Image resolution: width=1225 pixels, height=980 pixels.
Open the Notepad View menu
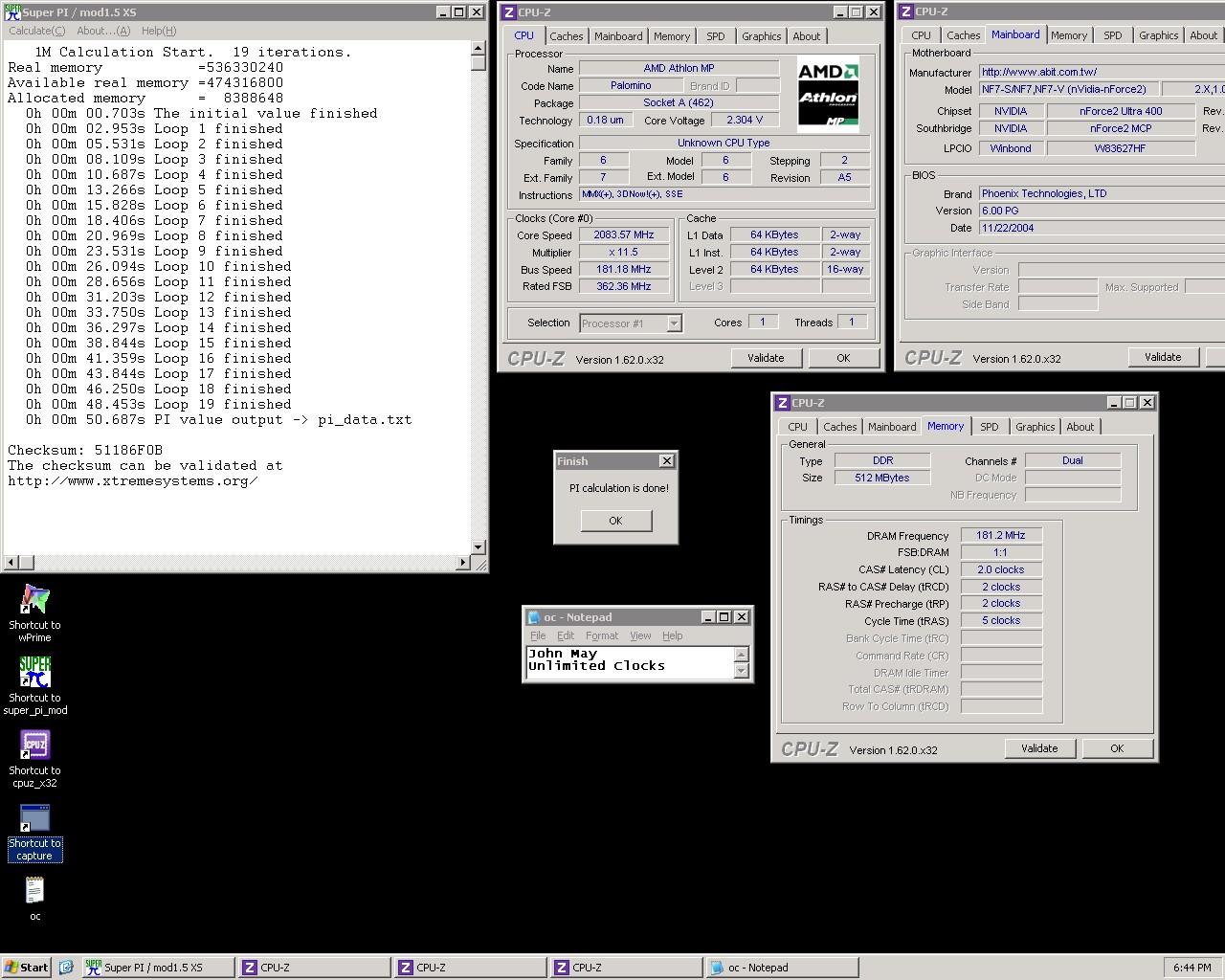pyautogui.click(x=640, y=635)
